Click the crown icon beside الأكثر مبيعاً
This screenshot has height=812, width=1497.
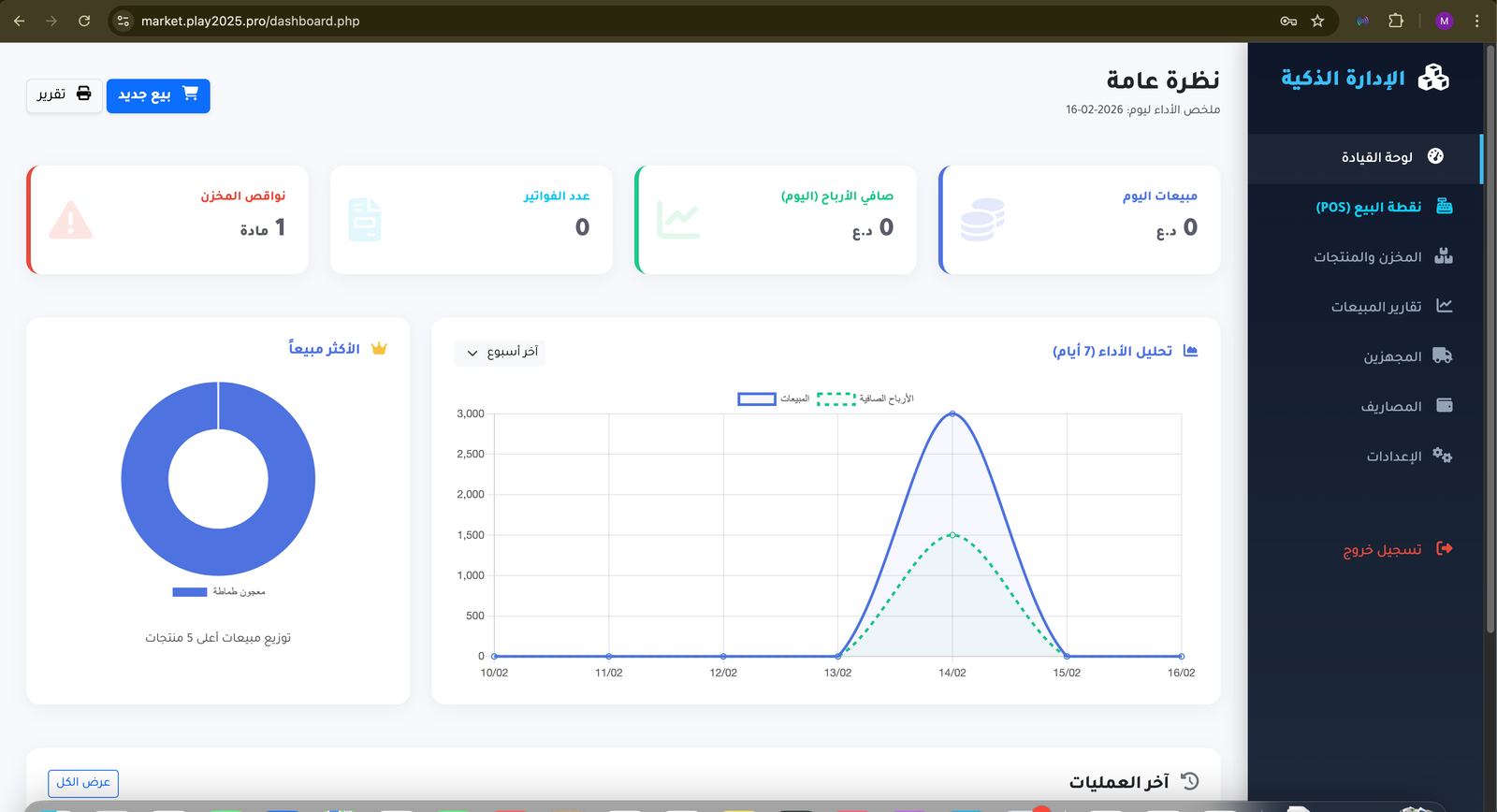pyautogui.click(x=379, y=348)
